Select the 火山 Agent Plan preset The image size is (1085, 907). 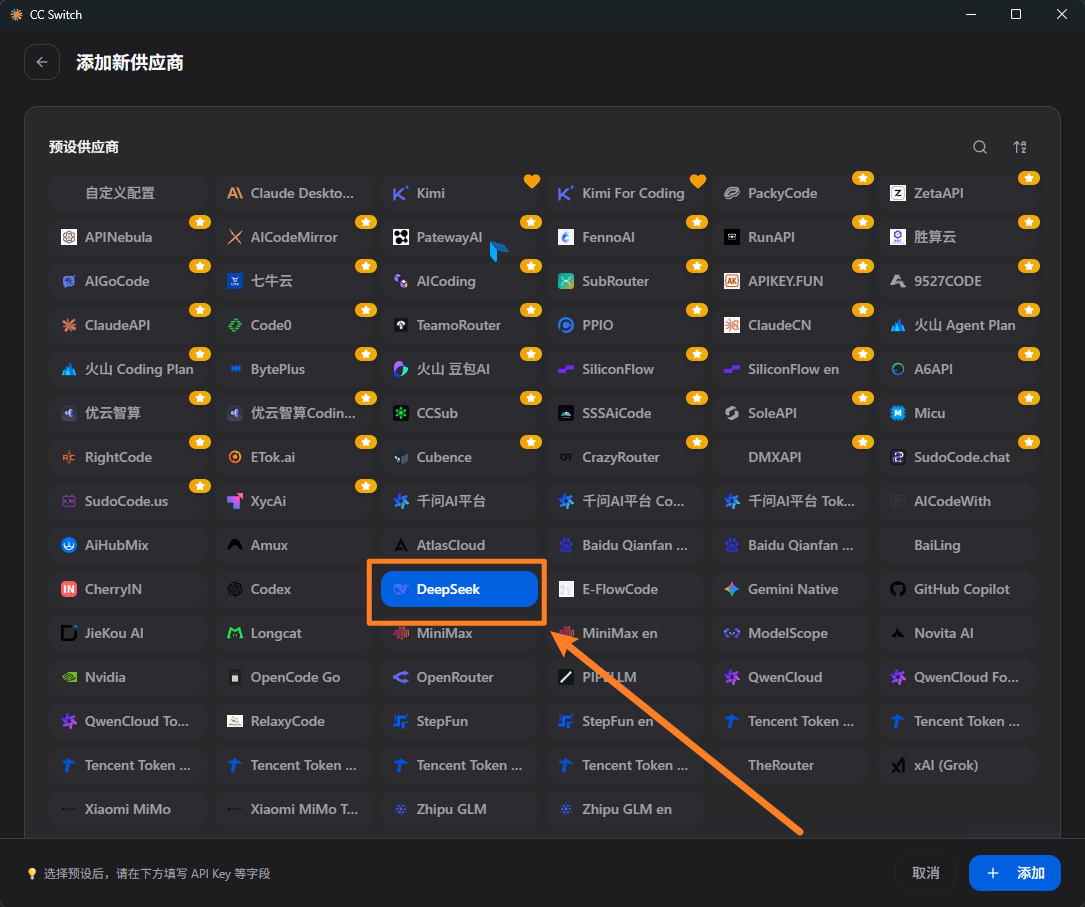coord(957,325)
